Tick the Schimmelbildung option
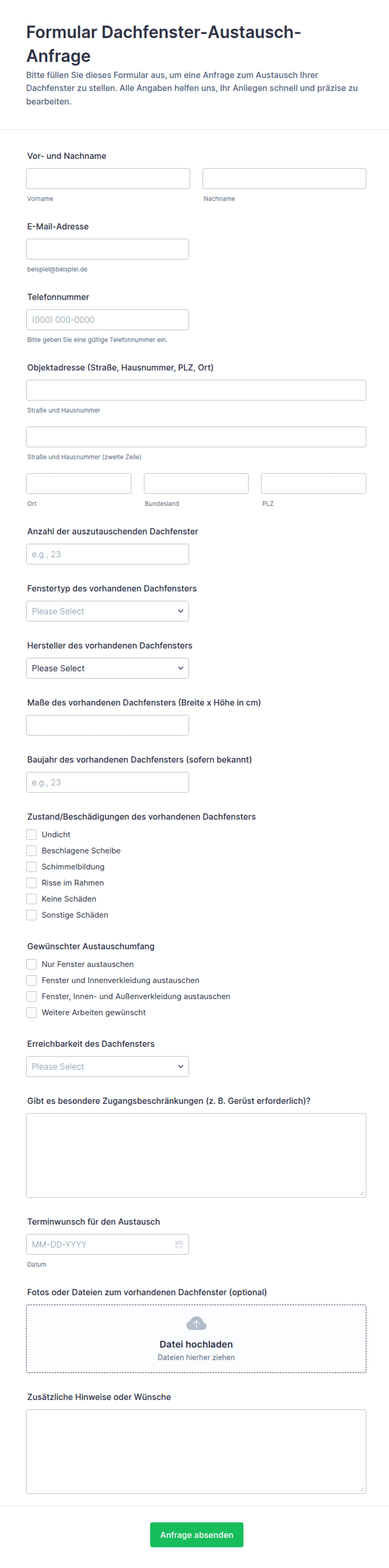This screenshot has height=1568, width=389. pyautogui.click(x=32, y=867)
